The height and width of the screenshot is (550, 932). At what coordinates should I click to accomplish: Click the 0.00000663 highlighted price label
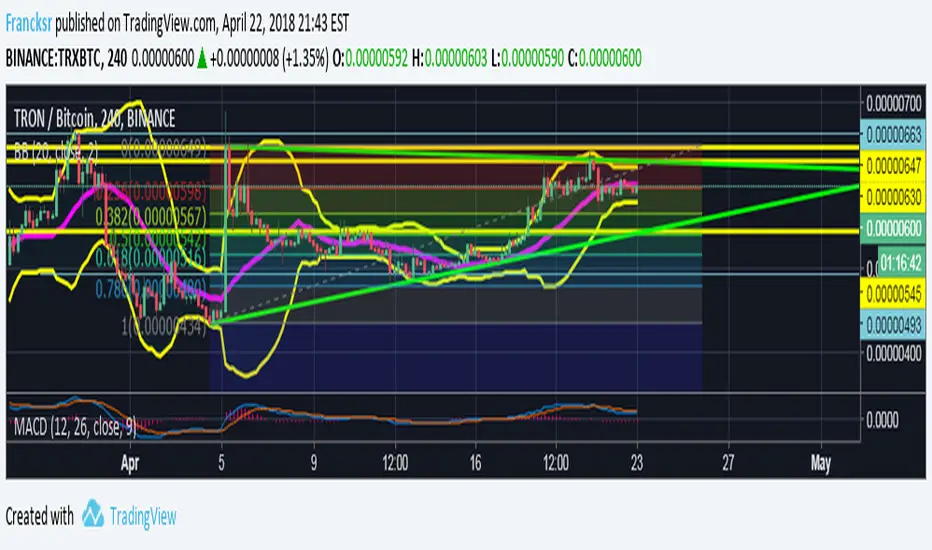tap(893, 135)
